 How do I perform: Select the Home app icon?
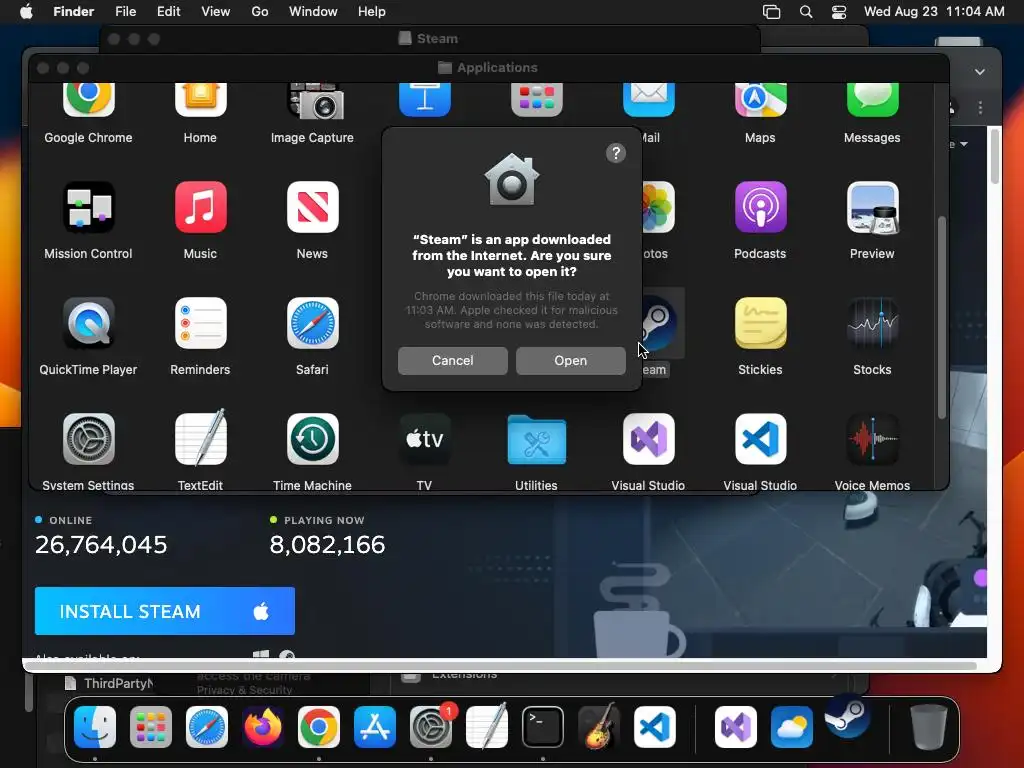point(200,100)
